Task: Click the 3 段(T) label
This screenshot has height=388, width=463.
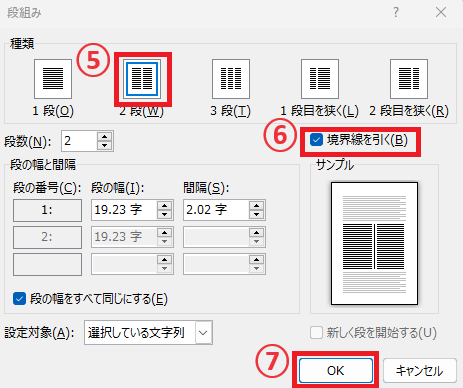Action: (x=230, y=111)
